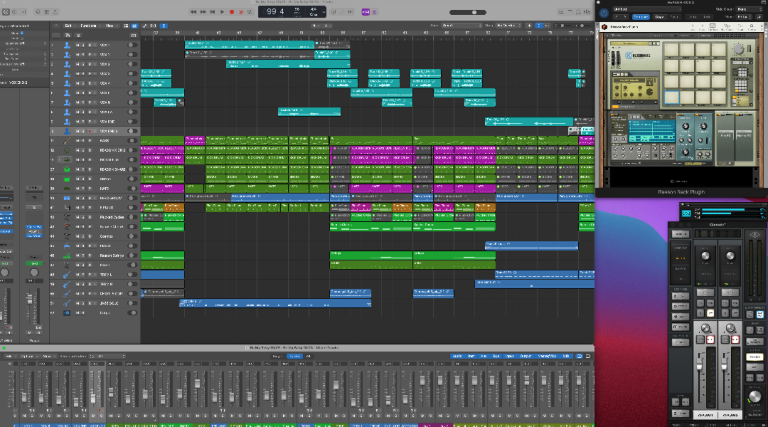This screenshot has height=427, width=768.
Task: Open the Edit menu in the Tracks area
Action: [68, 25]
